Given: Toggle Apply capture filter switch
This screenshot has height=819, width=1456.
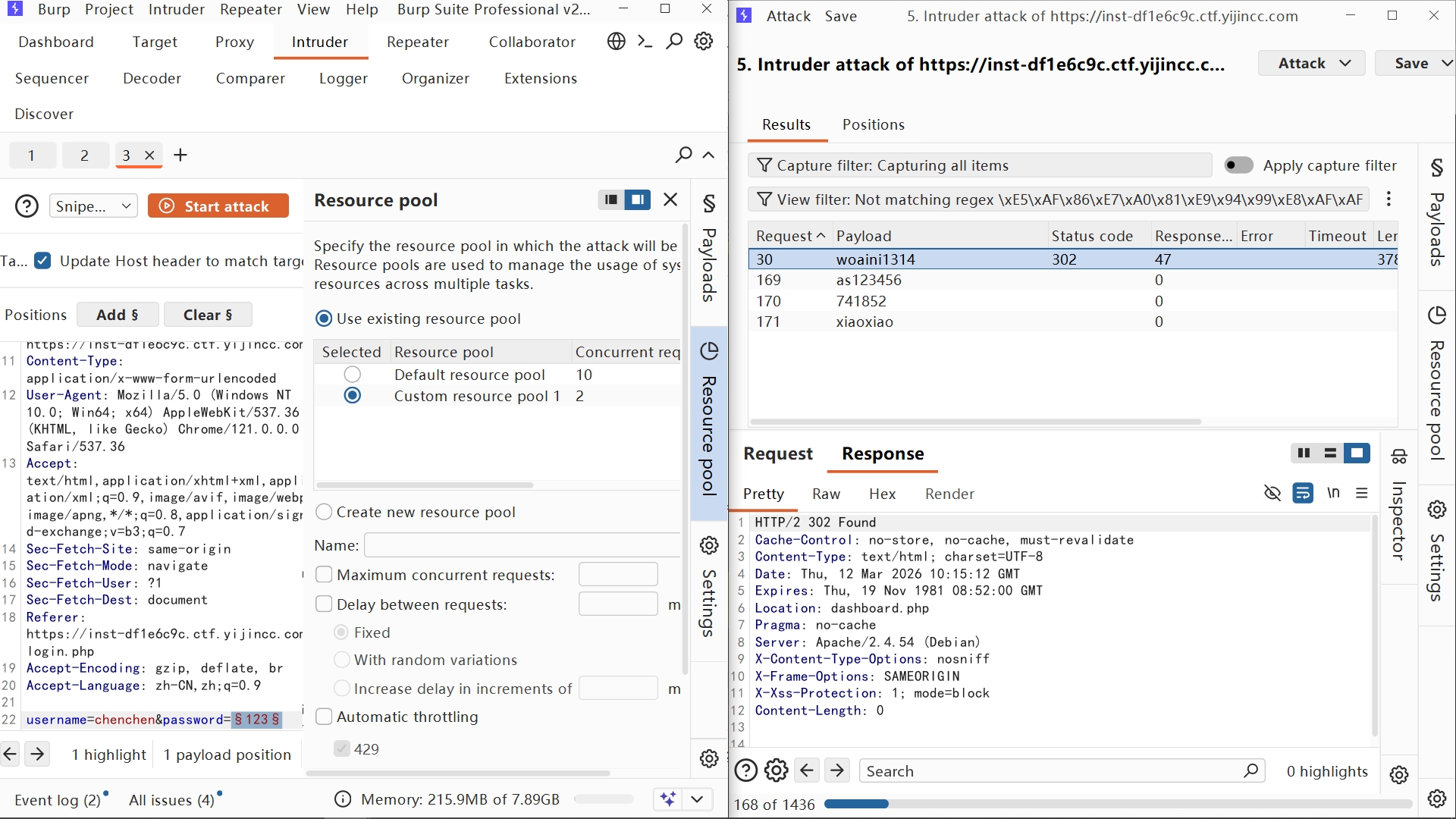Looking at the screenshot, I should (x=1238, y=165).
